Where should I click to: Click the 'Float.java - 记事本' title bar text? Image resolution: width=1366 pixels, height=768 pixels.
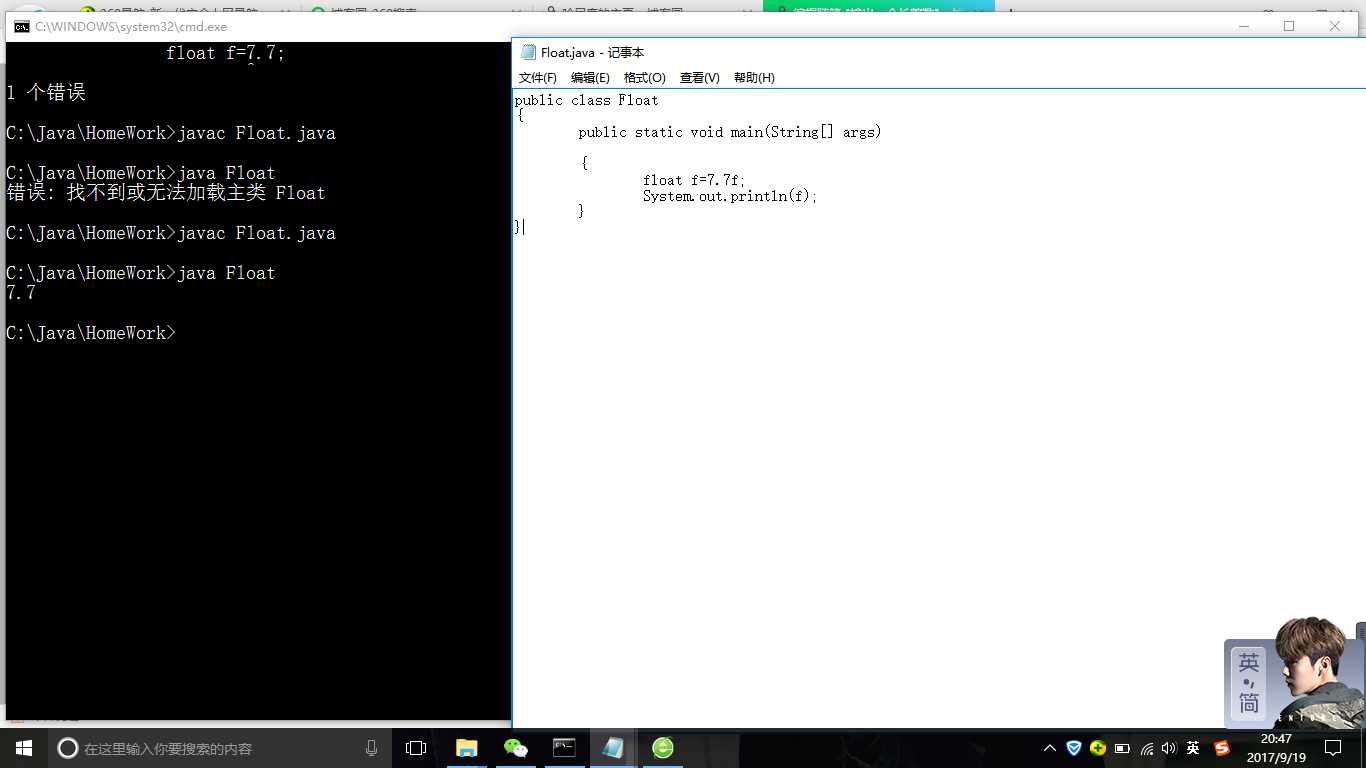[593, 53]
